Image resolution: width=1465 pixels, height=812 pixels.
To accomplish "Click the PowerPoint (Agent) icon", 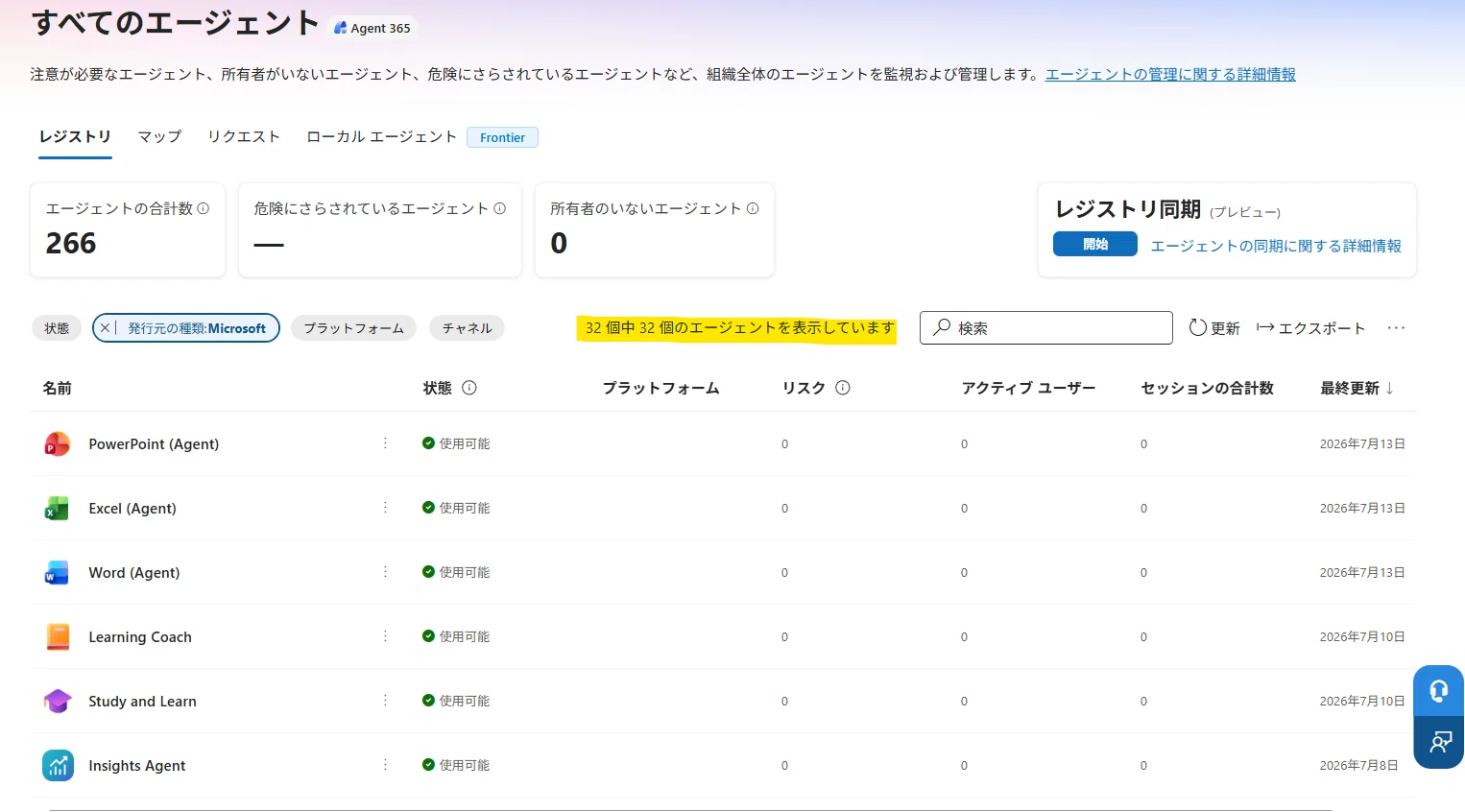I will (x=58, y=444).
